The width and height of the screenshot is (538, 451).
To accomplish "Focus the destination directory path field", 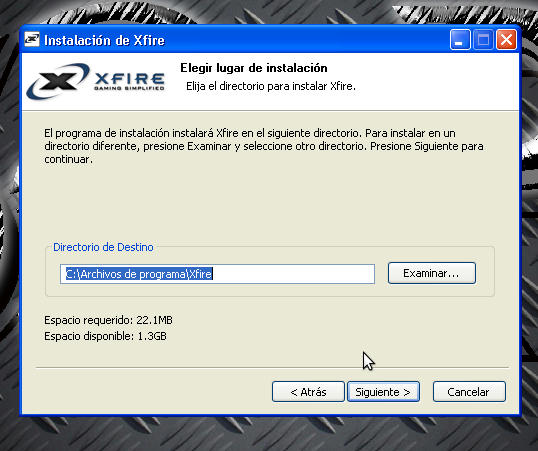I will pos(217,274).
